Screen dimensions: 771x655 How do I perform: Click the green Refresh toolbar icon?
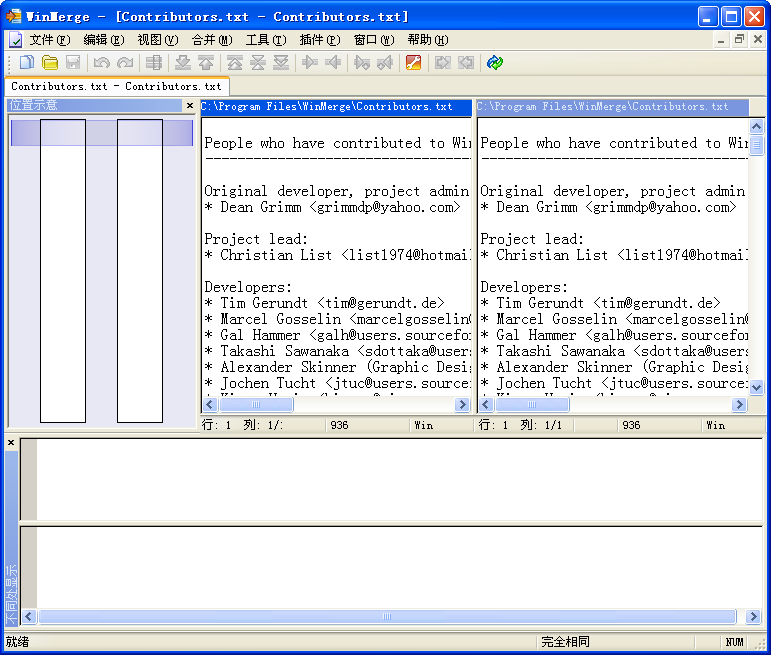pyautogui.click(x=495, y=63)
